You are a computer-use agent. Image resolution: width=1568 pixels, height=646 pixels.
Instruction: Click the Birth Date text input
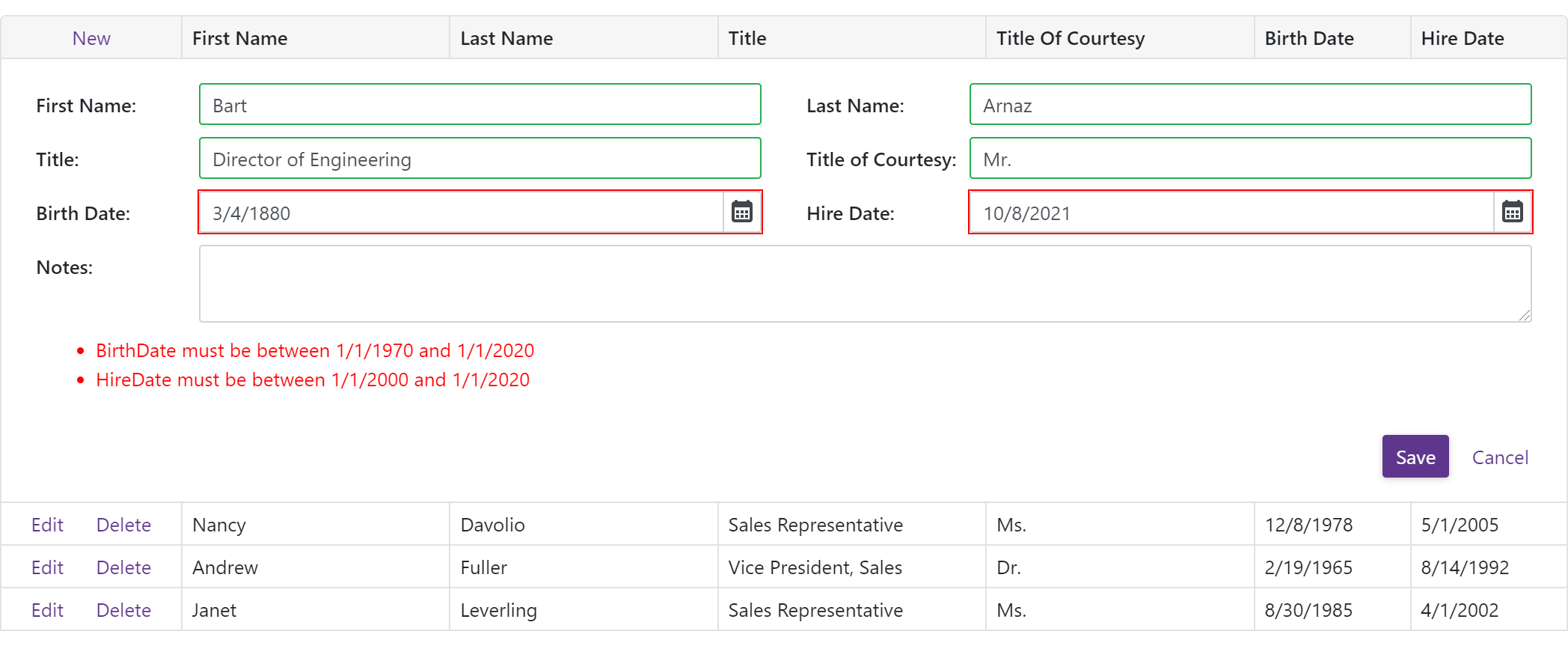(x=461, y=213)
